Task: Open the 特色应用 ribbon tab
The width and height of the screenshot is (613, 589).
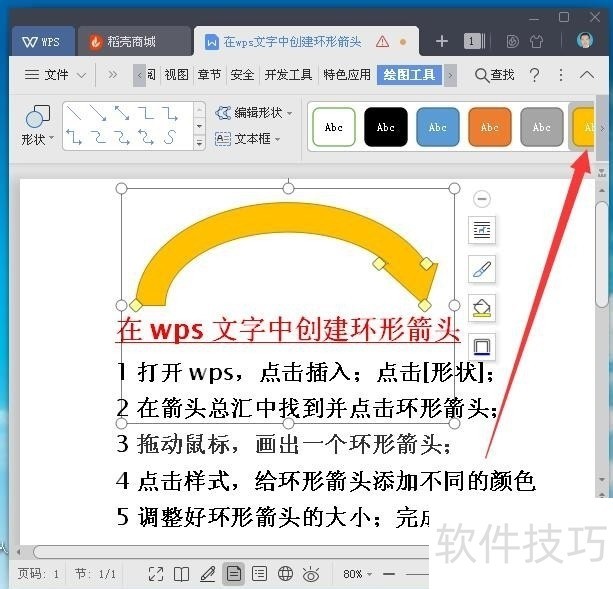Action: [347, 74]
